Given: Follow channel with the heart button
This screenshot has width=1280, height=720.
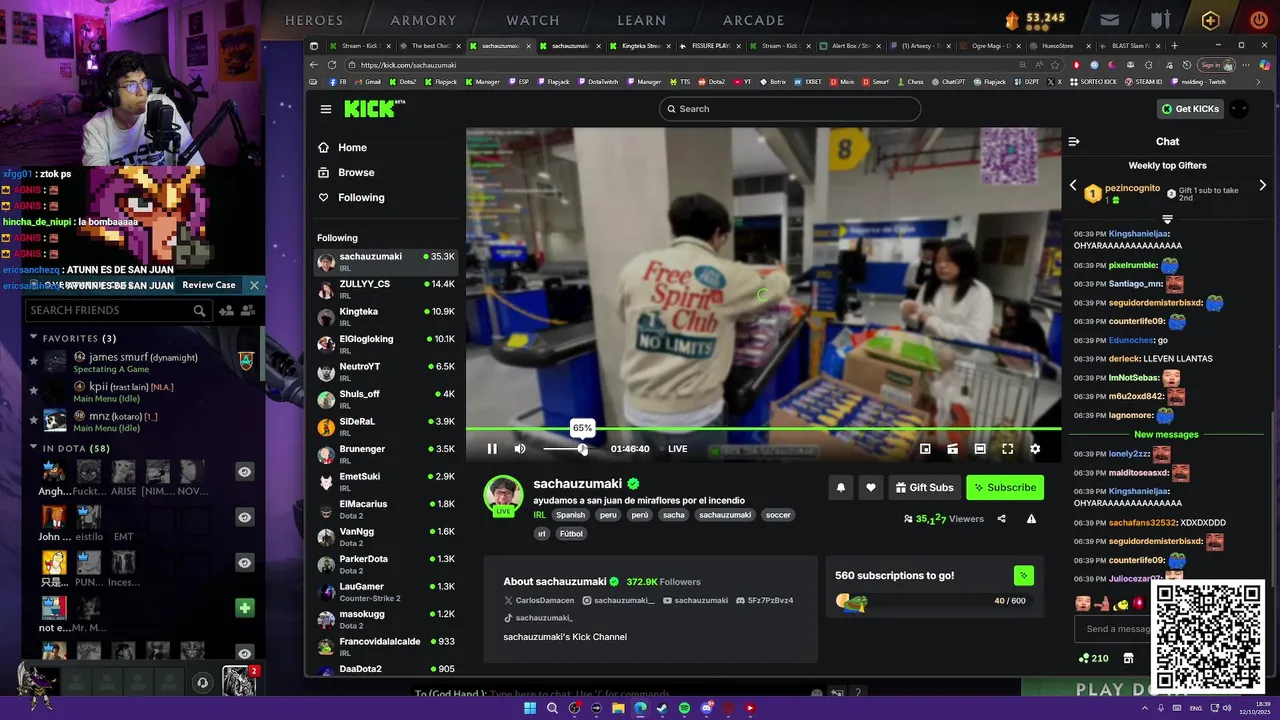Looking at the screenshot, I should pos(871,488).
